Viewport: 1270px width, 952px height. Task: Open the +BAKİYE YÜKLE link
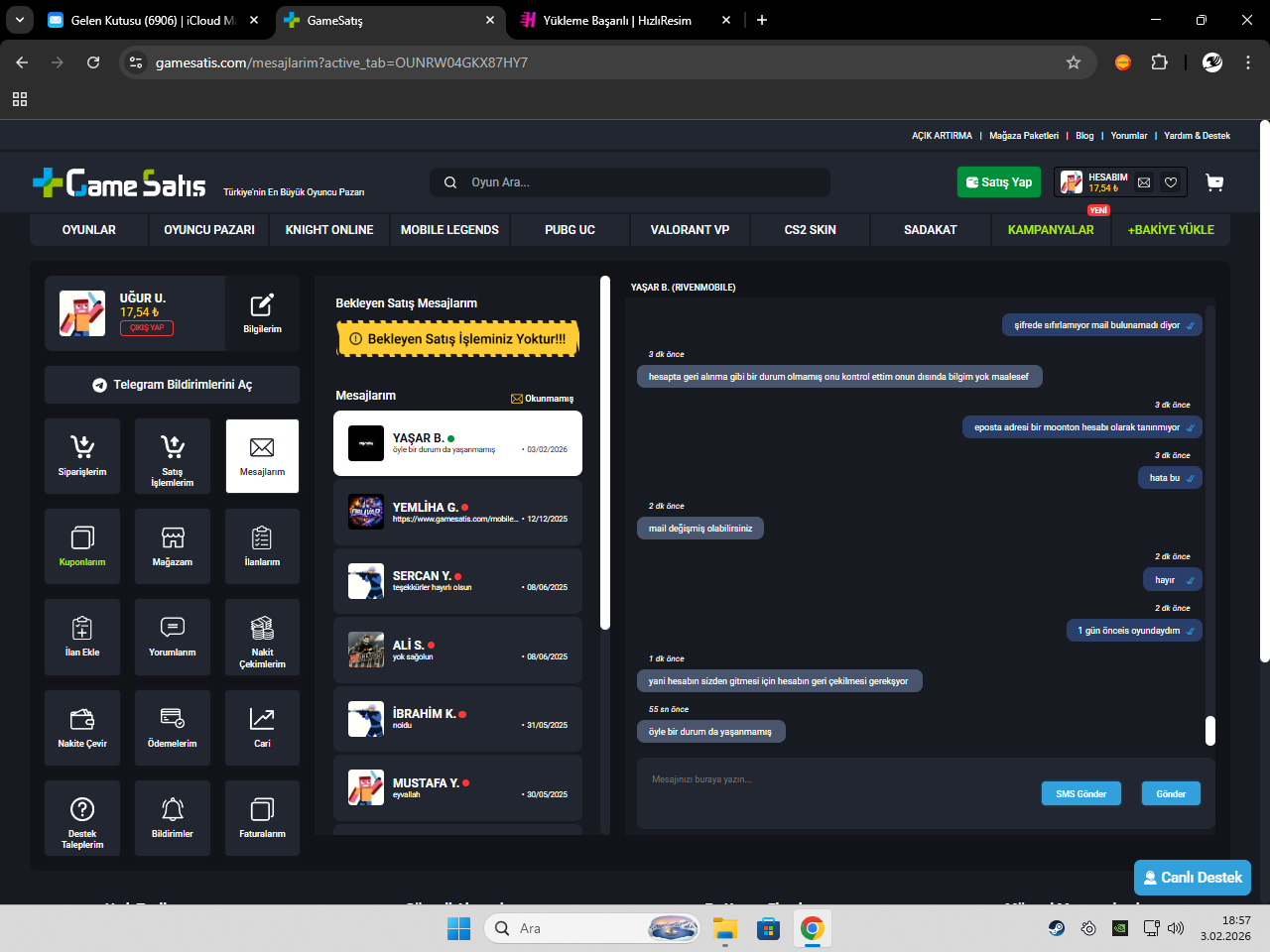tap(1171, 229)
